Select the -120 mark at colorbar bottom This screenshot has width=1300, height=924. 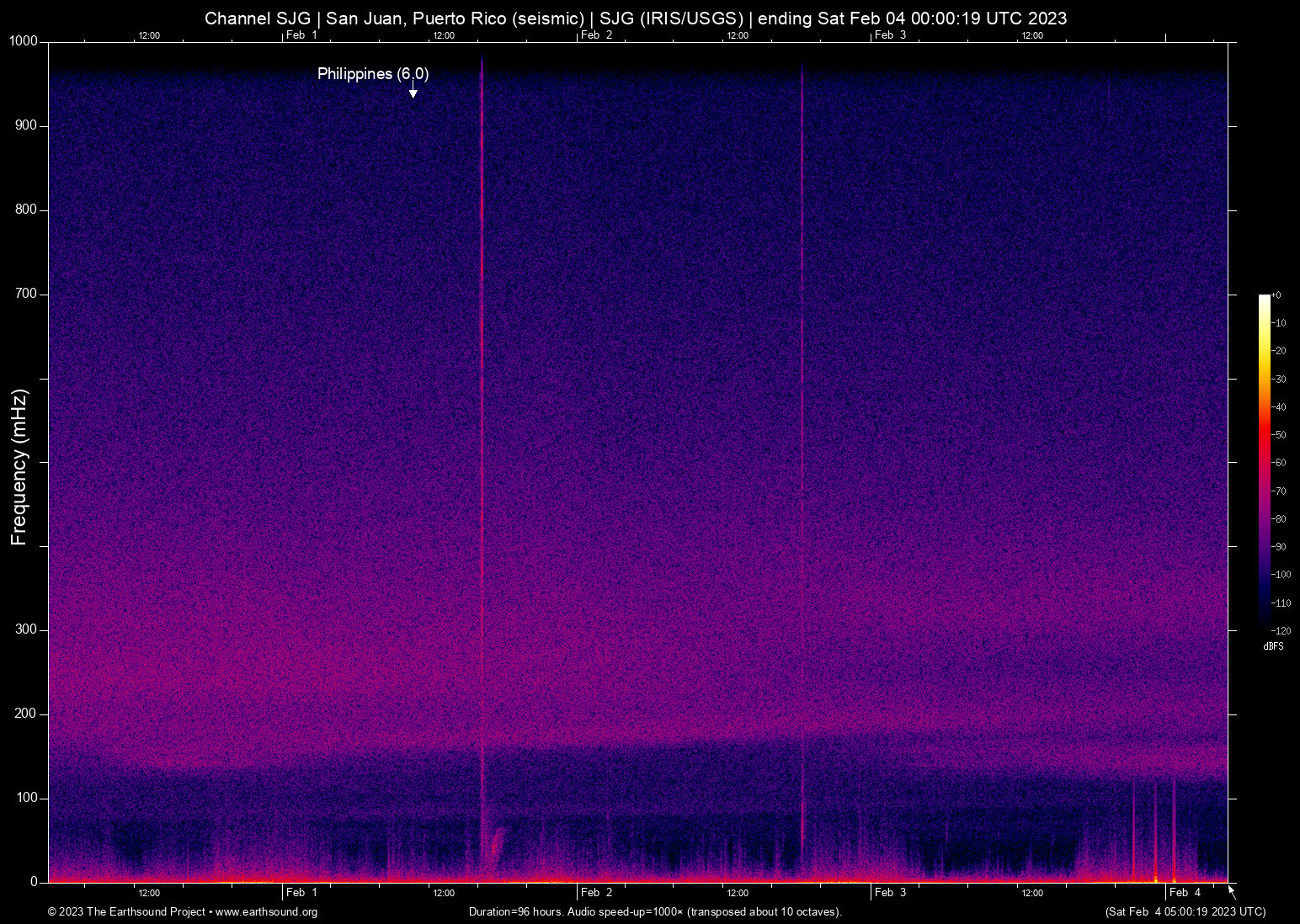[x=1281, y=629]
